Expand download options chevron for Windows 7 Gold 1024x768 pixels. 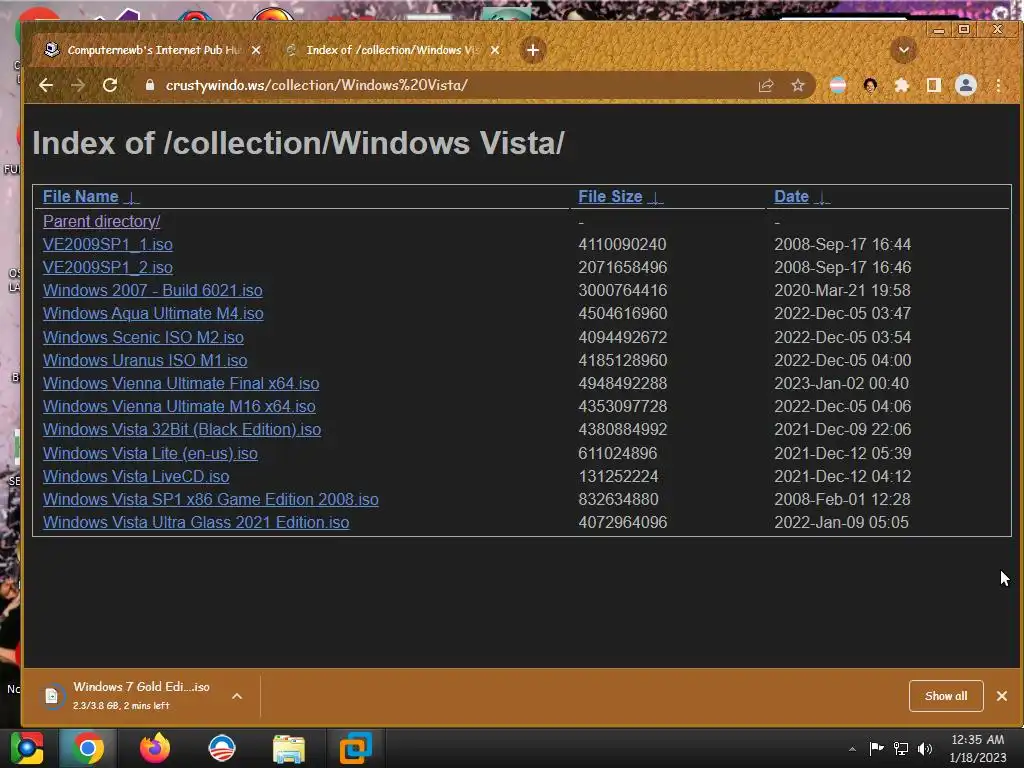click(x=237, y=696)
